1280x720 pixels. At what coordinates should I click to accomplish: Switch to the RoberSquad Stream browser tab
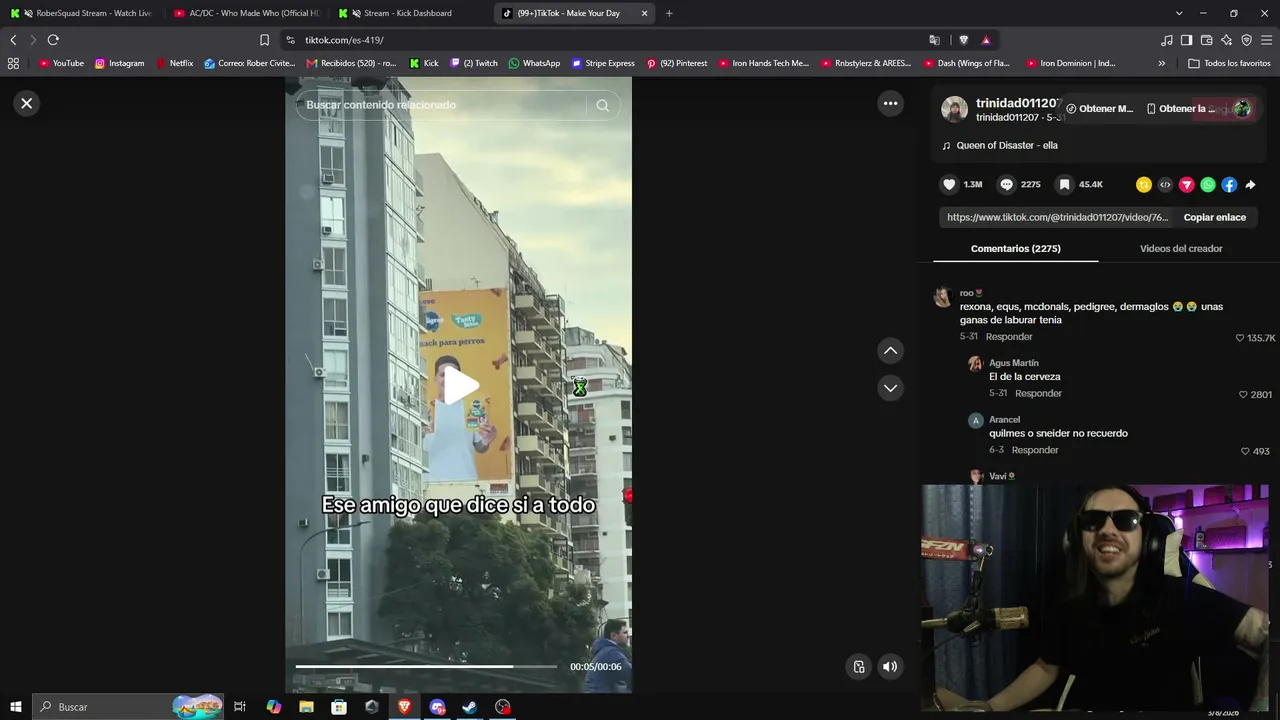[x=82, y=13]
